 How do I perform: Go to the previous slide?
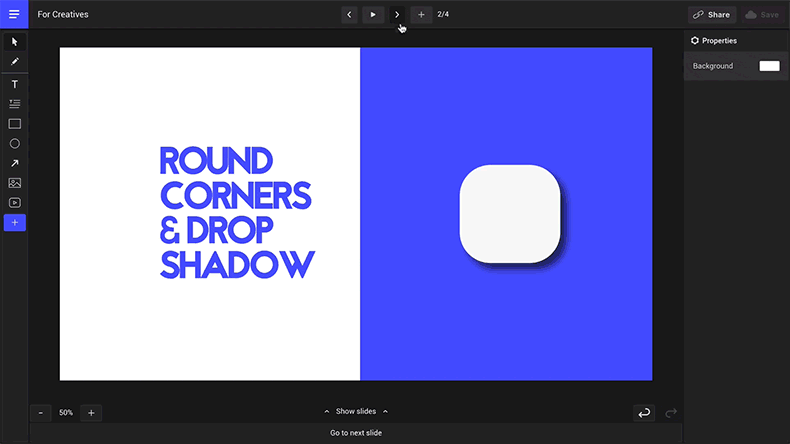click(x=348, y=15)
